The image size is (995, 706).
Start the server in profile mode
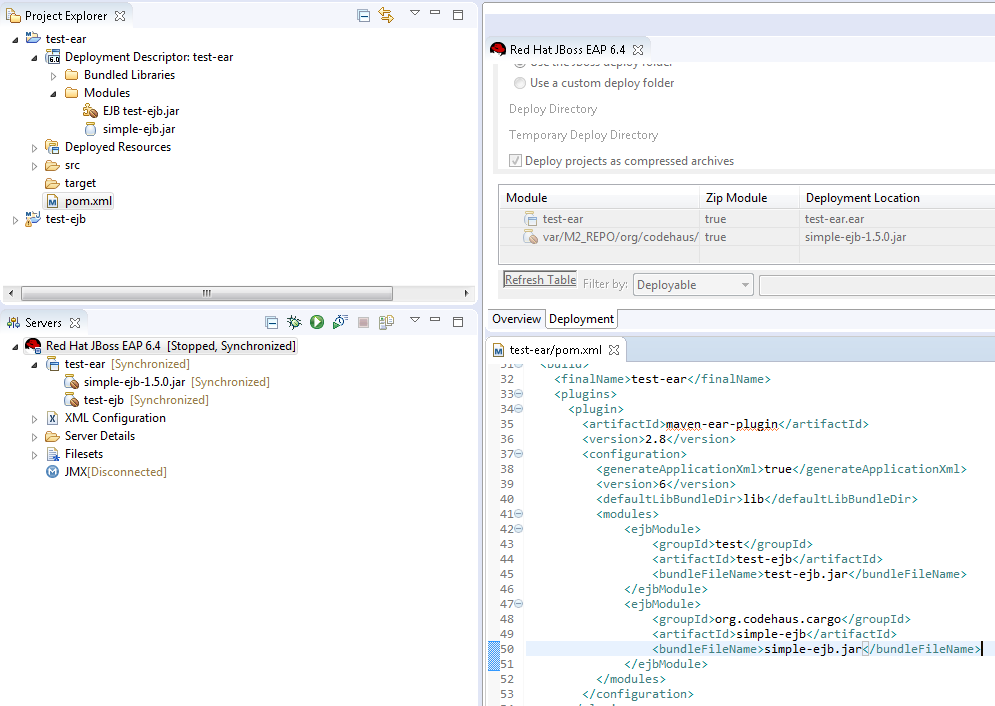(x=340, y=322)
